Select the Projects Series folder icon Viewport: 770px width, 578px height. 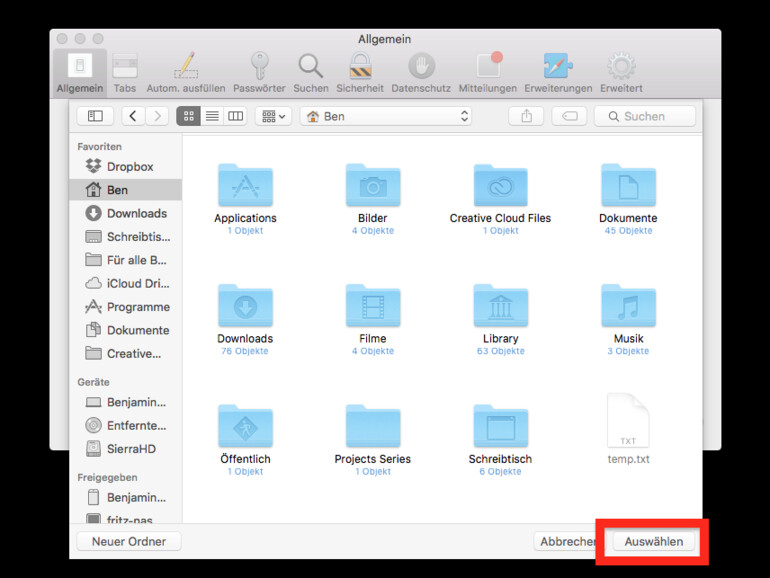(x=373, y=426)
